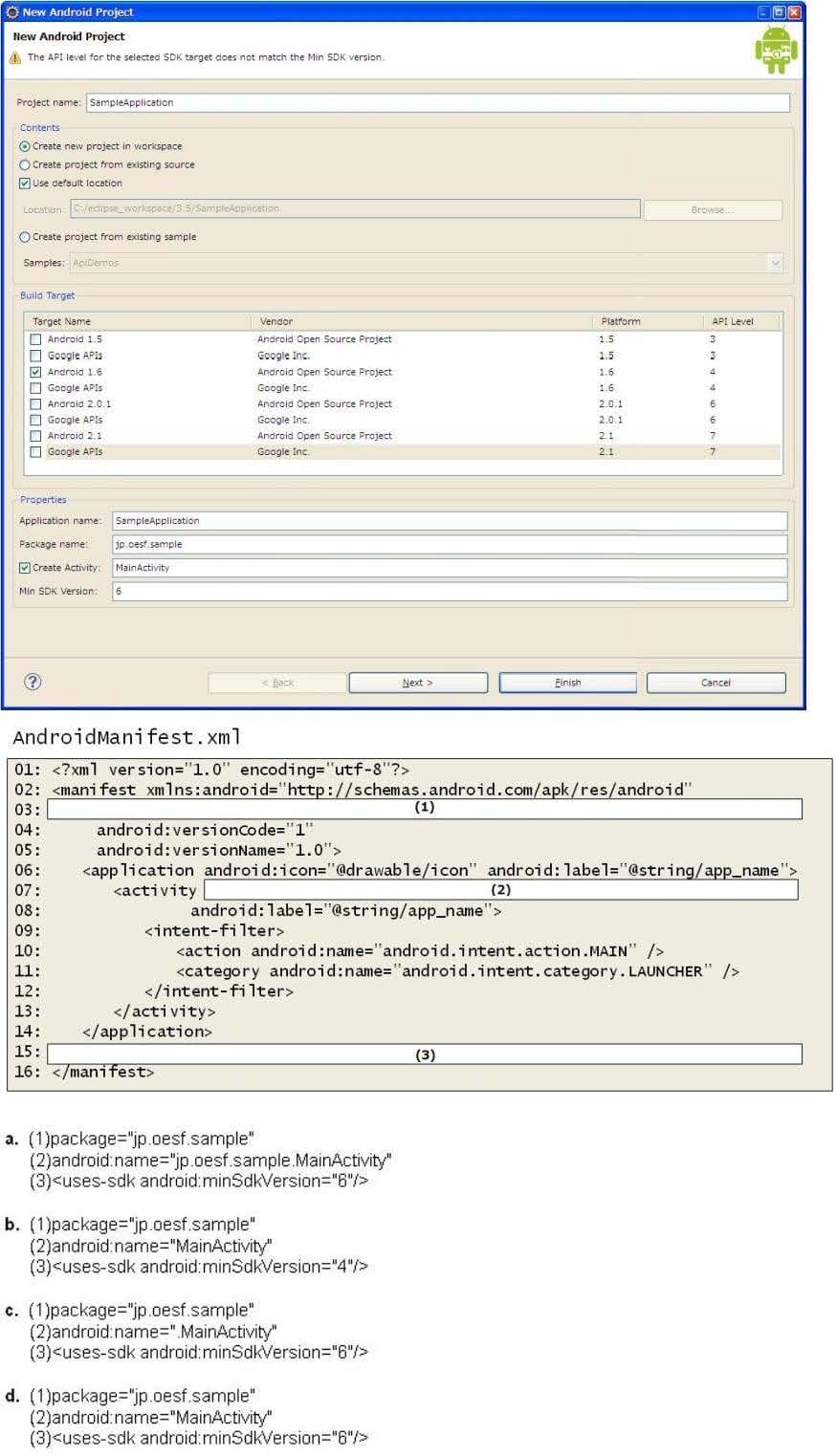
Task: Maximize the New Android Project window
Action: click(x=779, y=12)
